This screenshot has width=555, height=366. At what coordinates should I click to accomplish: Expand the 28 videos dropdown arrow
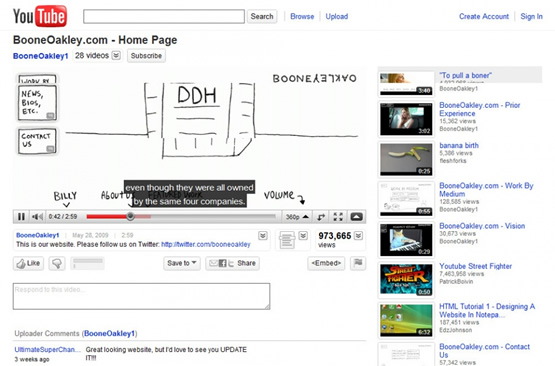click(x=116, y=56)
